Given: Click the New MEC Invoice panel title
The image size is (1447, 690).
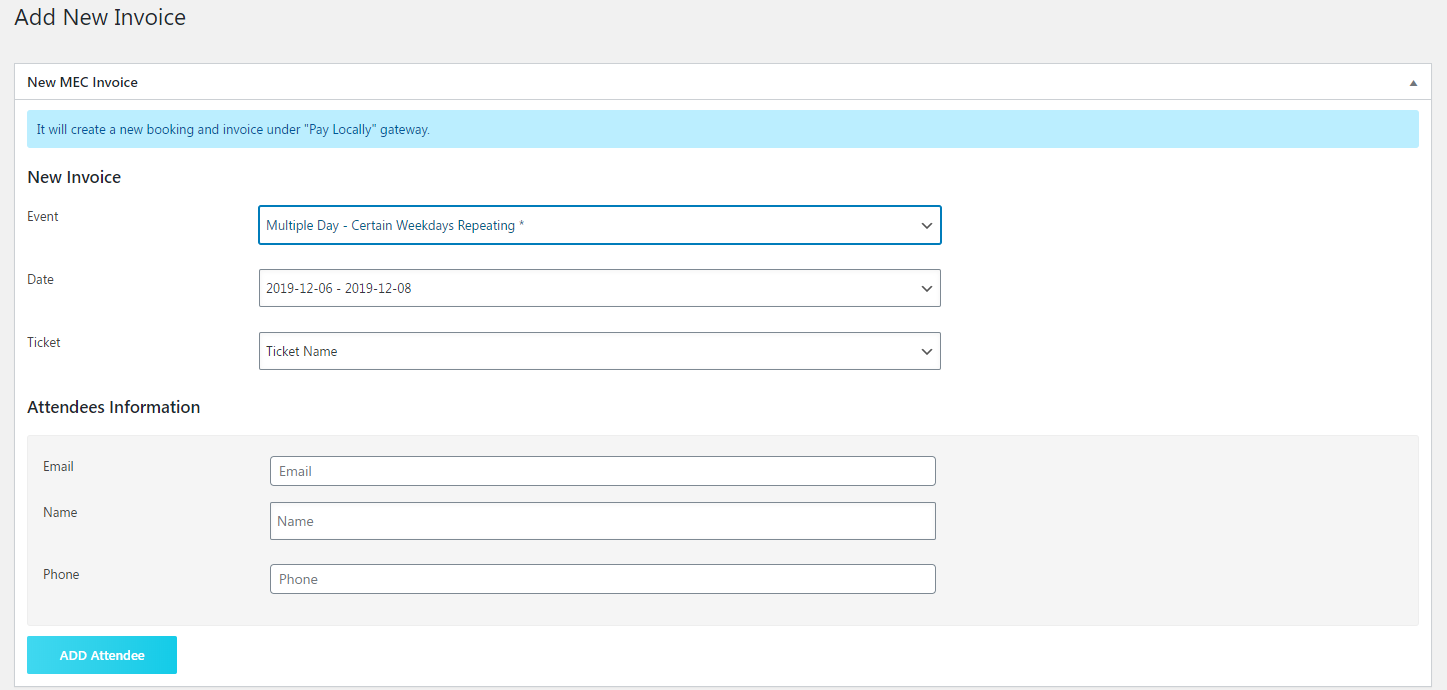Looking at the screenshot, I should pos(82,82).
